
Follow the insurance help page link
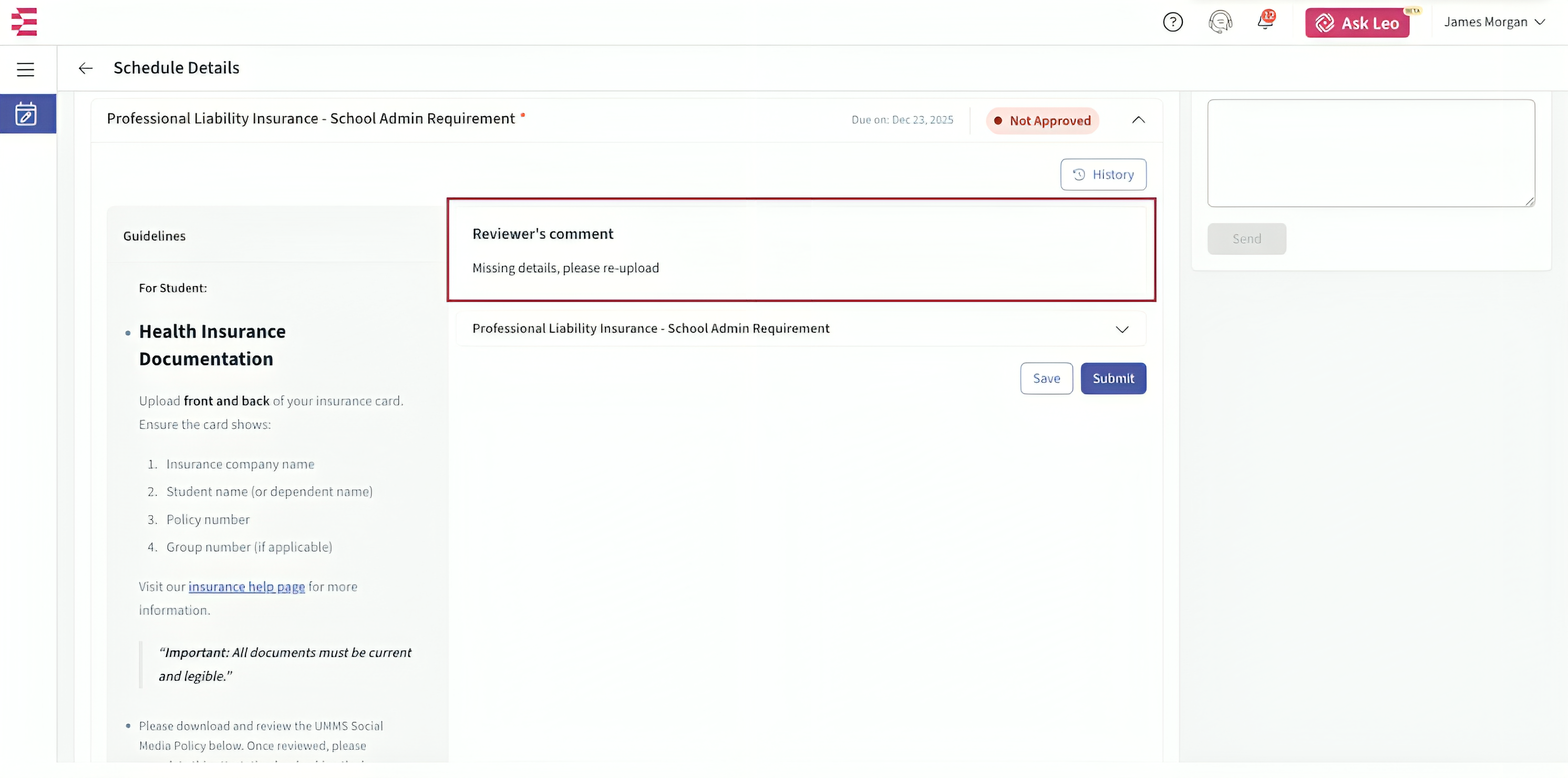click(246, 587)
